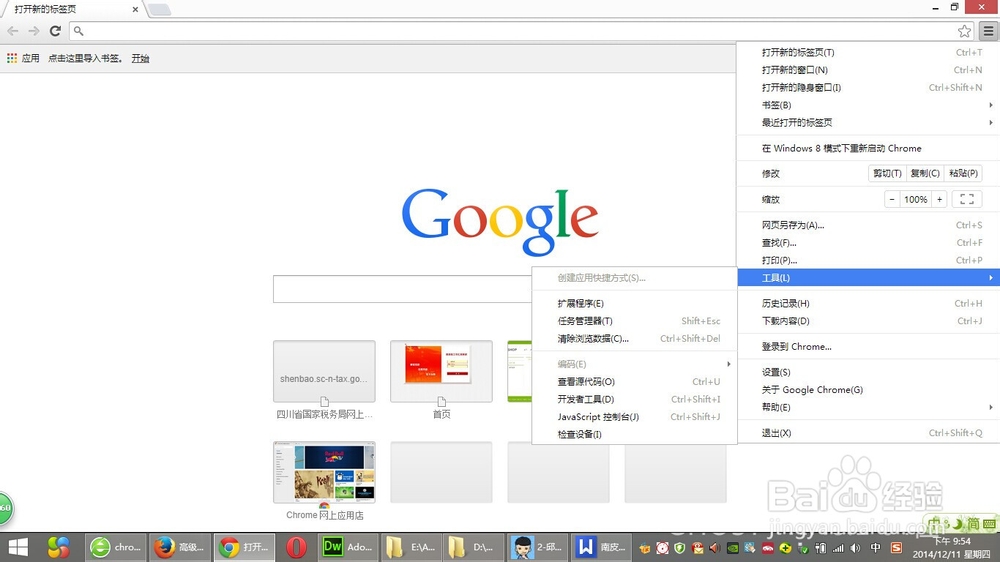Select 关于 Google Chrome(G) item
The width and height of the screenshot is (1000, 562).
click(x=869, y=390)
